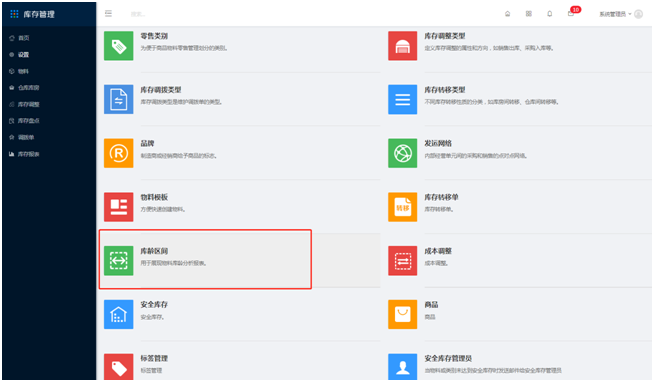
Task: Open the apps grid icon in top bar
Action: point(528,14)
